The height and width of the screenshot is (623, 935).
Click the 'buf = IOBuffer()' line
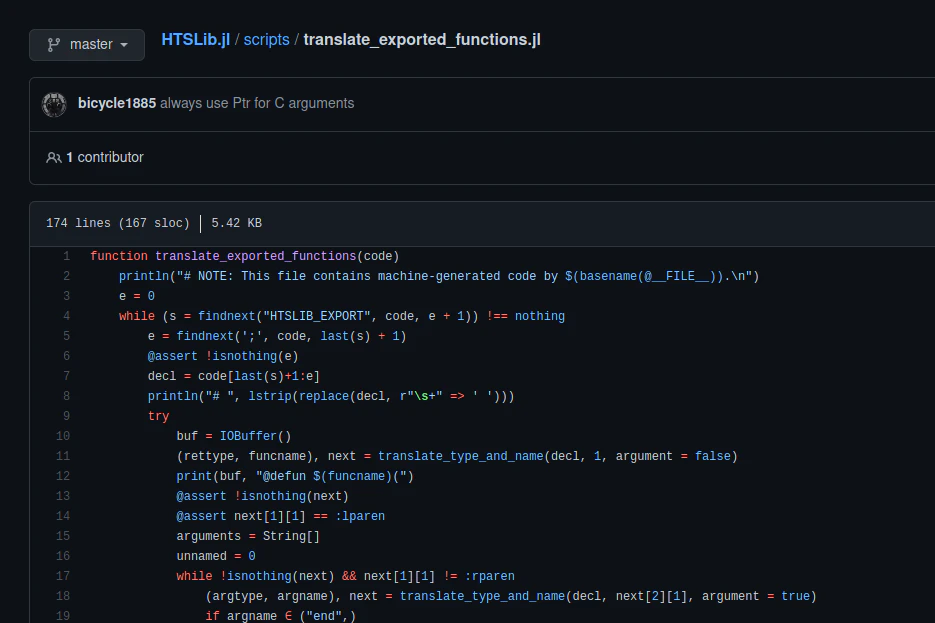[x=234, y=436]
